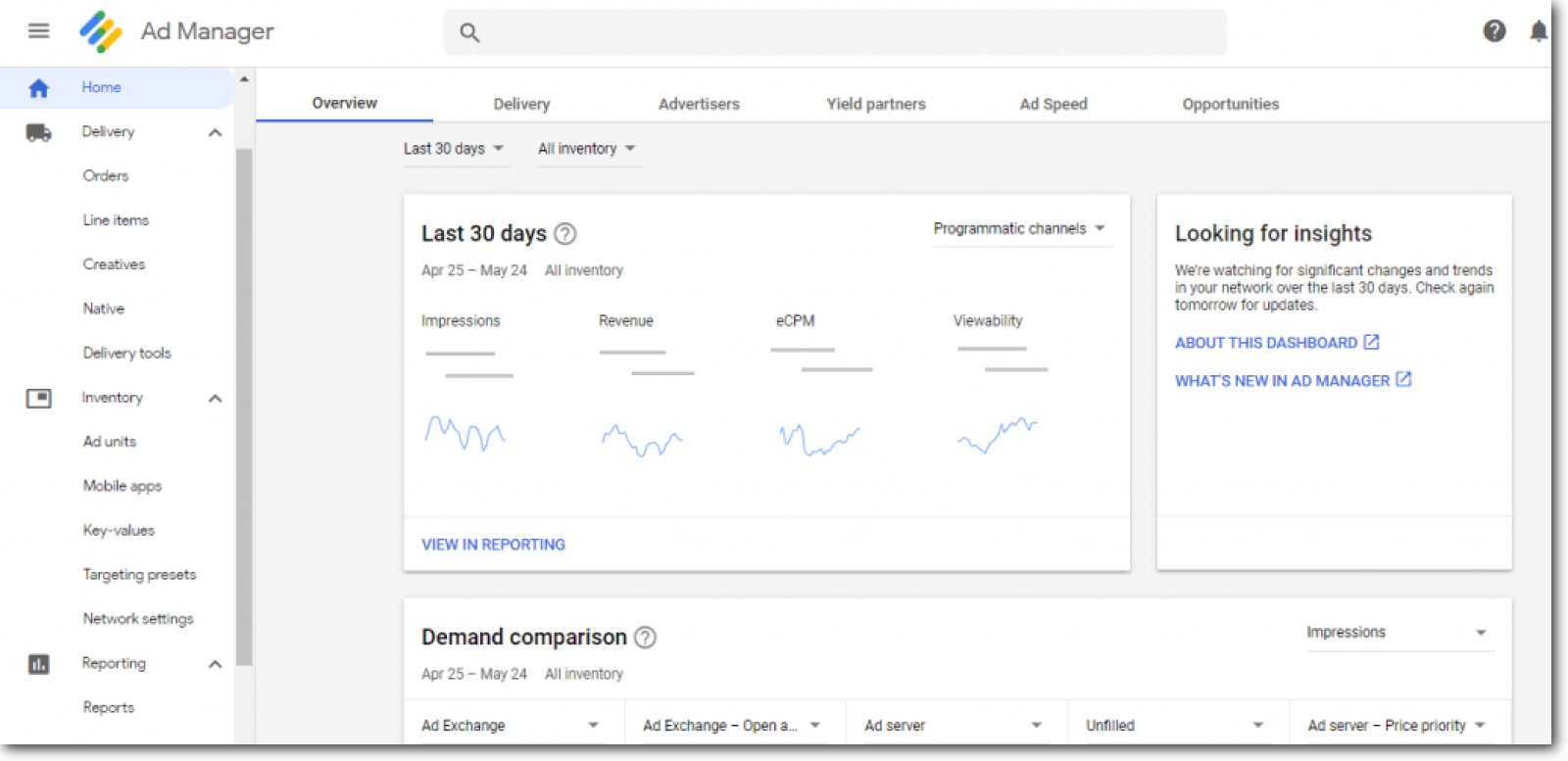Click the sidebar scroll up arrow
The image size is (1568, 761).
pos(244,78)
